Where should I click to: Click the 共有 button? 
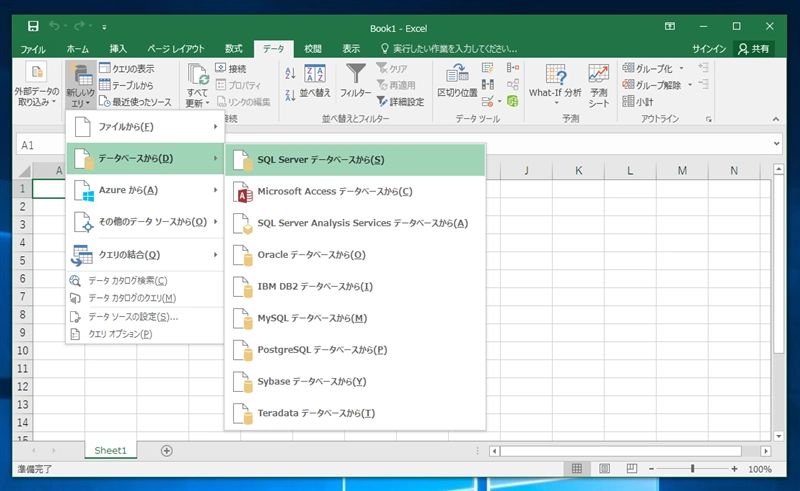(754, 49)
